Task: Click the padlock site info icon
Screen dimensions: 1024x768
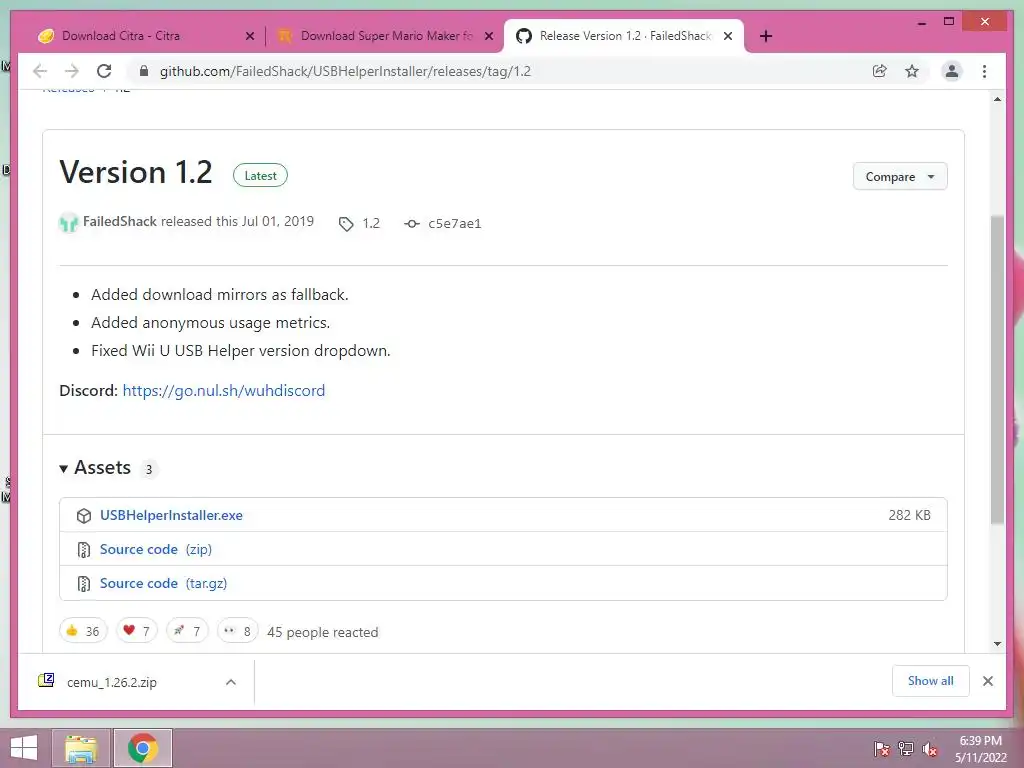Action: 144,71
